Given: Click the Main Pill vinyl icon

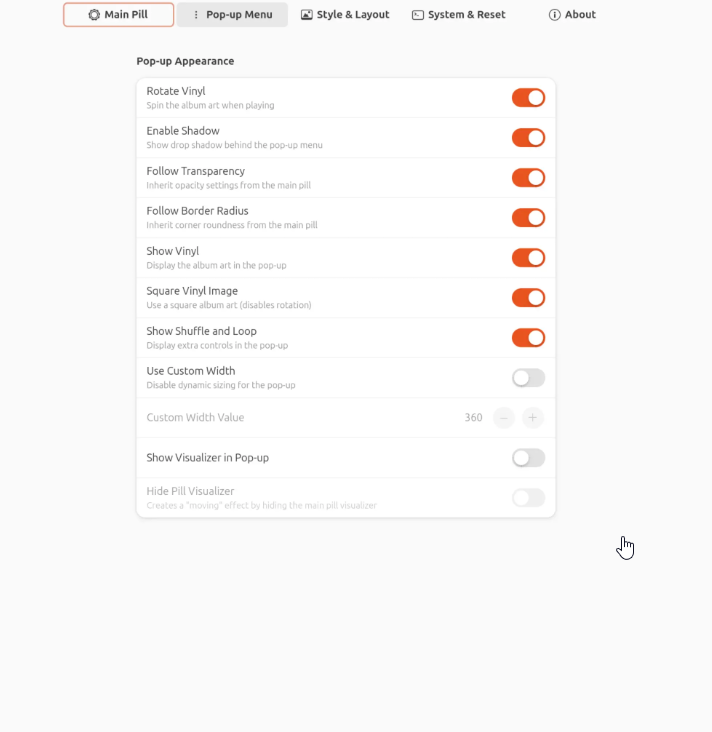Looking at the screenshot, I should pos(94,15).
